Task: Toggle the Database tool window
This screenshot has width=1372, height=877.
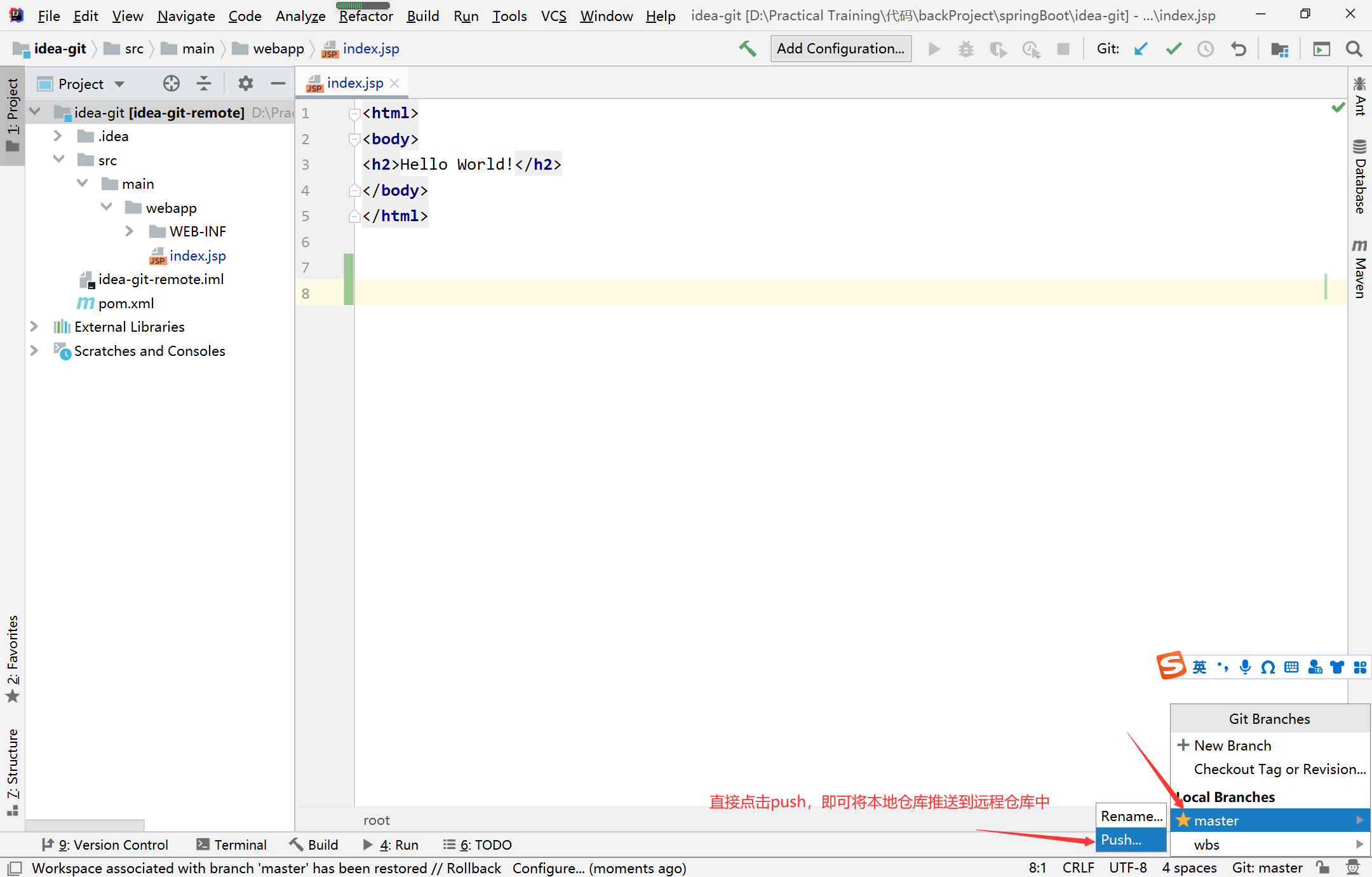Action: coord(1359,176)
